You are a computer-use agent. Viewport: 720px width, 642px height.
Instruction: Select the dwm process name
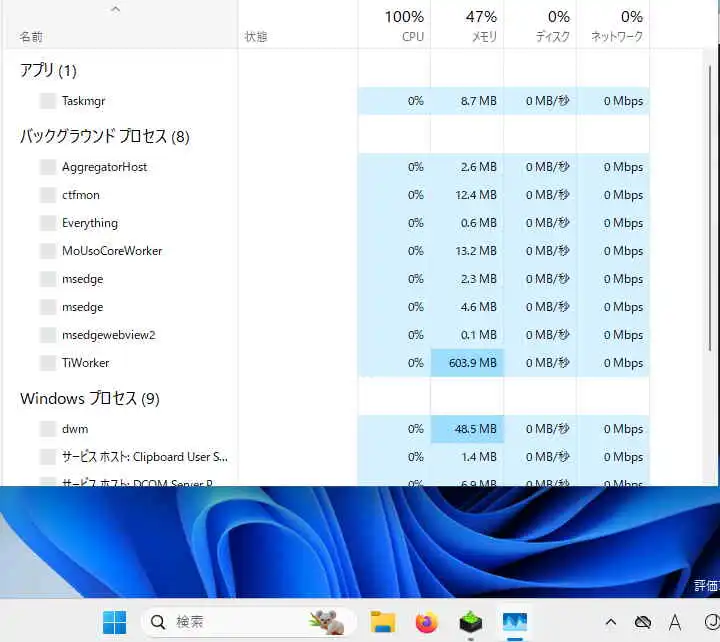pos(75,429)
